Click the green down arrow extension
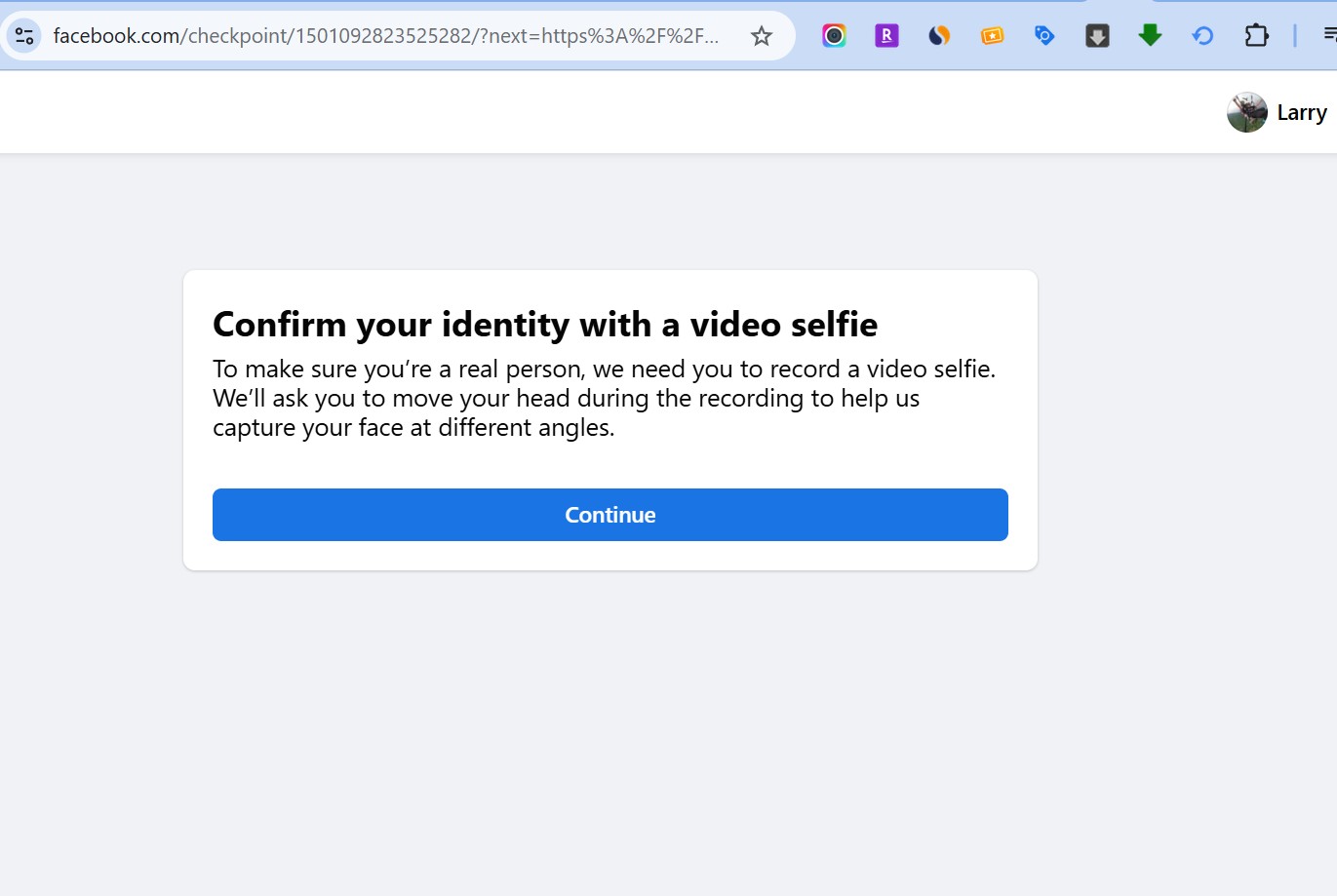Viewport: 1337px width, 896px height. click(x=1150, y=36)
